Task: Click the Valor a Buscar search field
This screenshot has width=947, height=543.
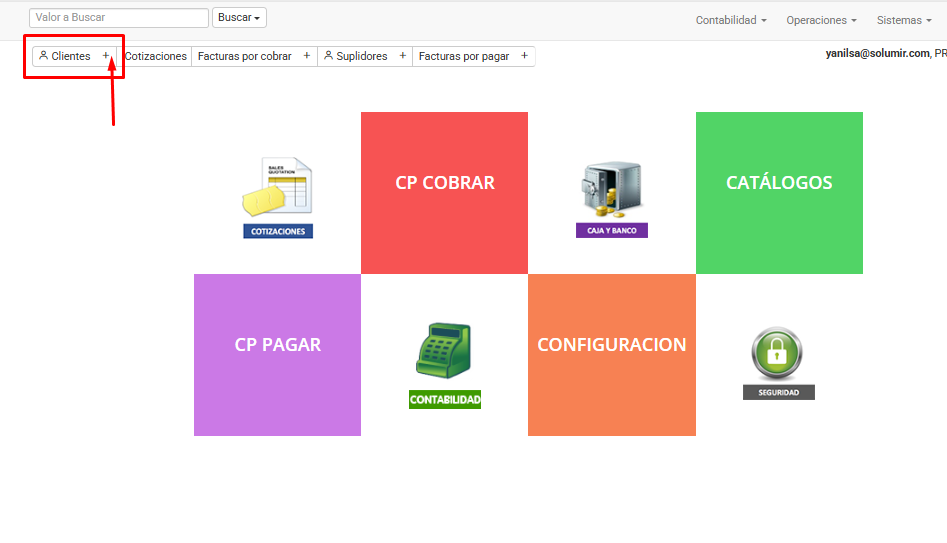Action: click(x=119, y=18)
